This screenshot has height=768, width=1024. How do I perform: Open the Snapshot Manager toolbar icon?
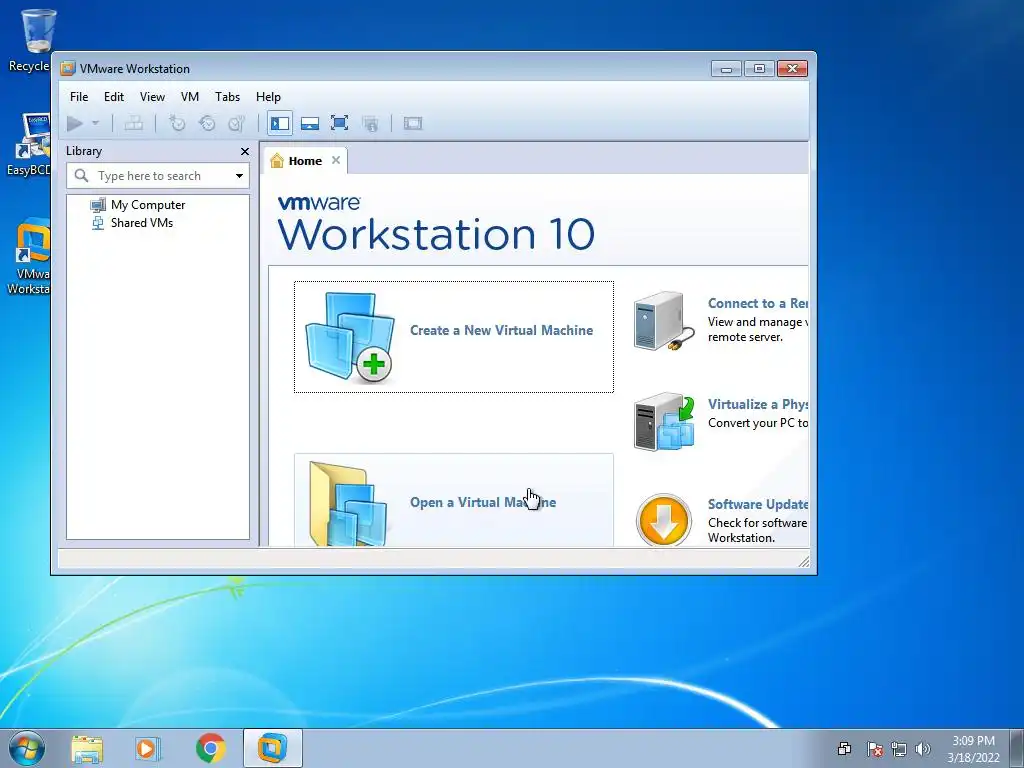pos(236,123)
